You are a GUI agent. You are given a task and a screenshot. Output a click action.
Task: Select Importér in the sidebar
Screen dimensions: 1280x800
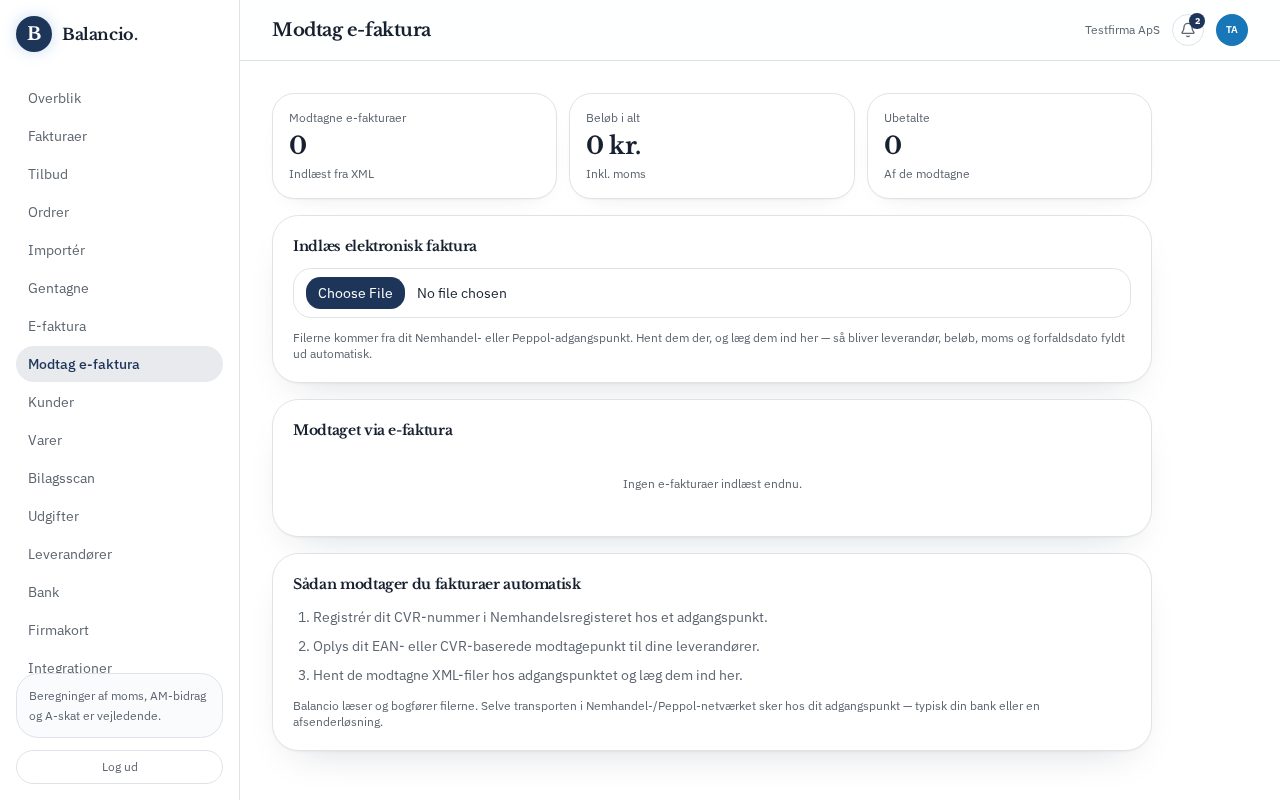(119, 250)
